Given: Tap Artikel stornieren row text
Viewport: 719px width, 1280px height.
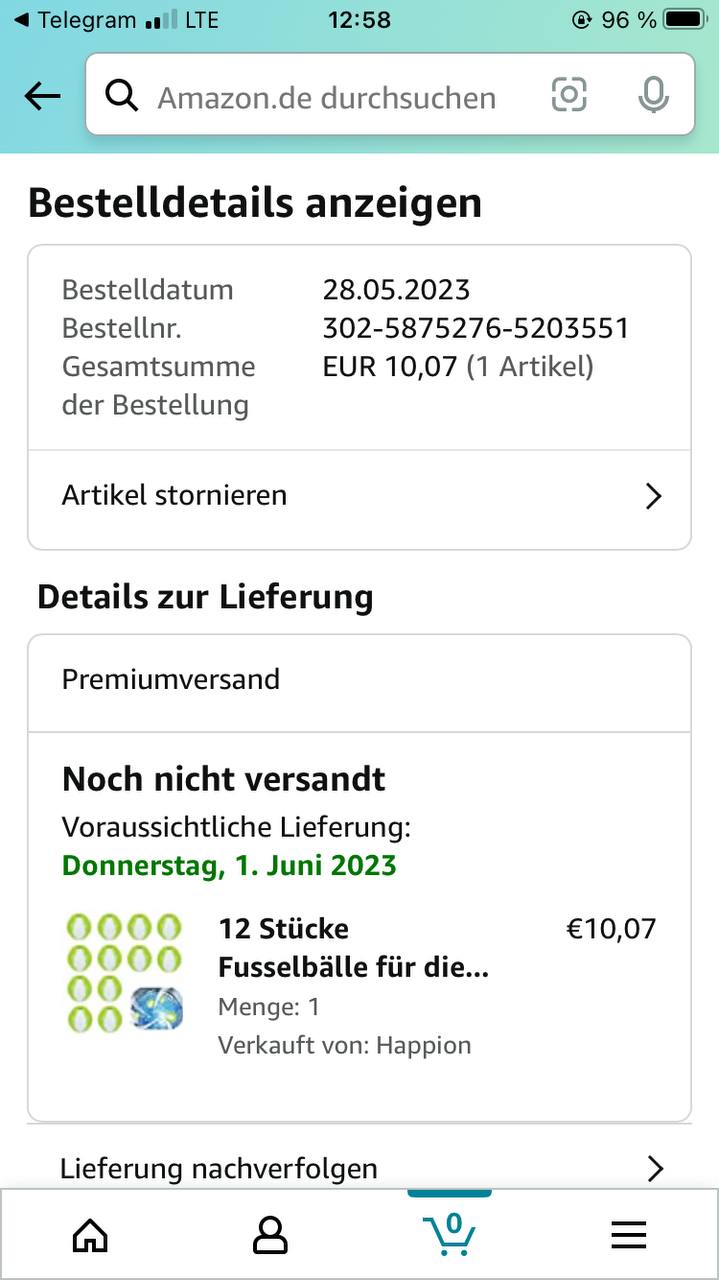Looking at the screenshot, I should (x=175, y=495).
